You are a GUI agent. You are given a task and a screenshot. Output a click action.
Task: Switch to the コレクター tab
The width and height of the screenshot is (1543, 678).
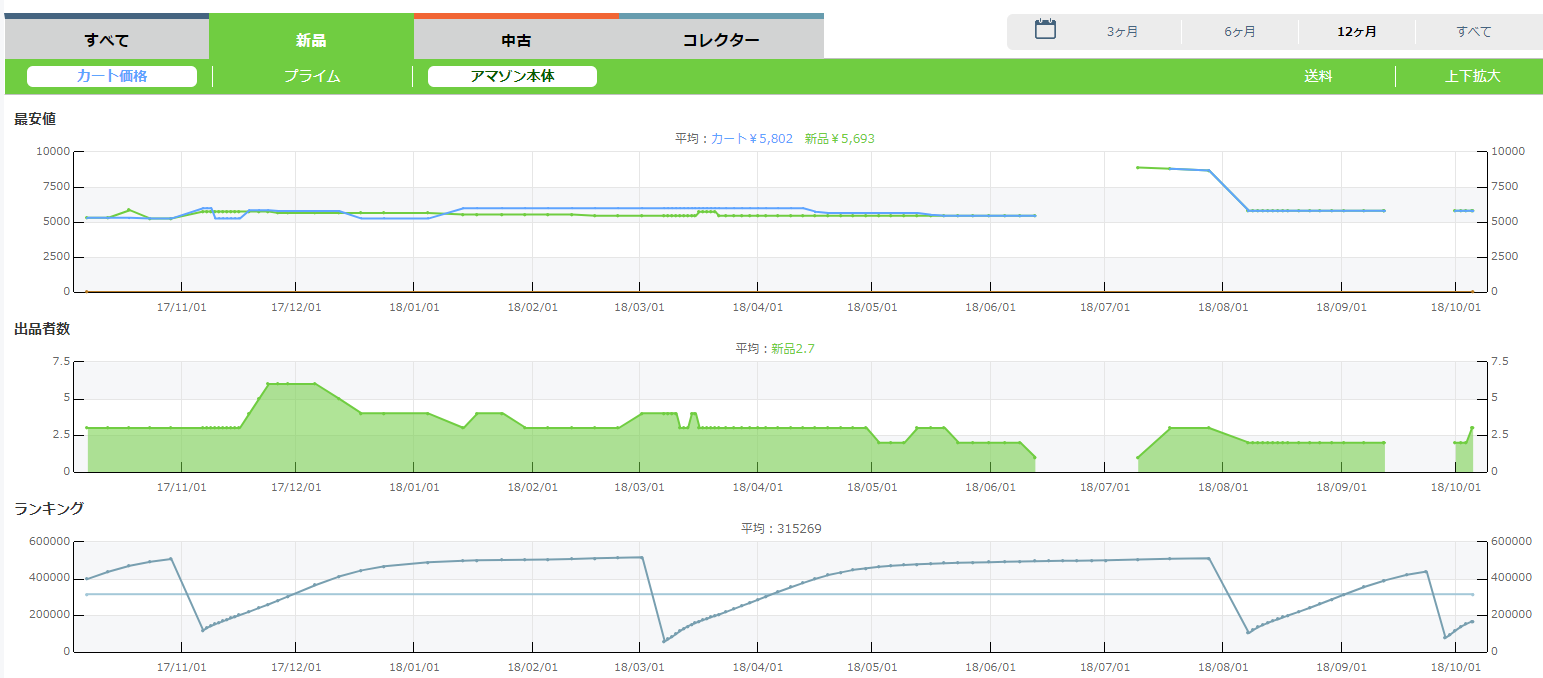coord(721,41)
